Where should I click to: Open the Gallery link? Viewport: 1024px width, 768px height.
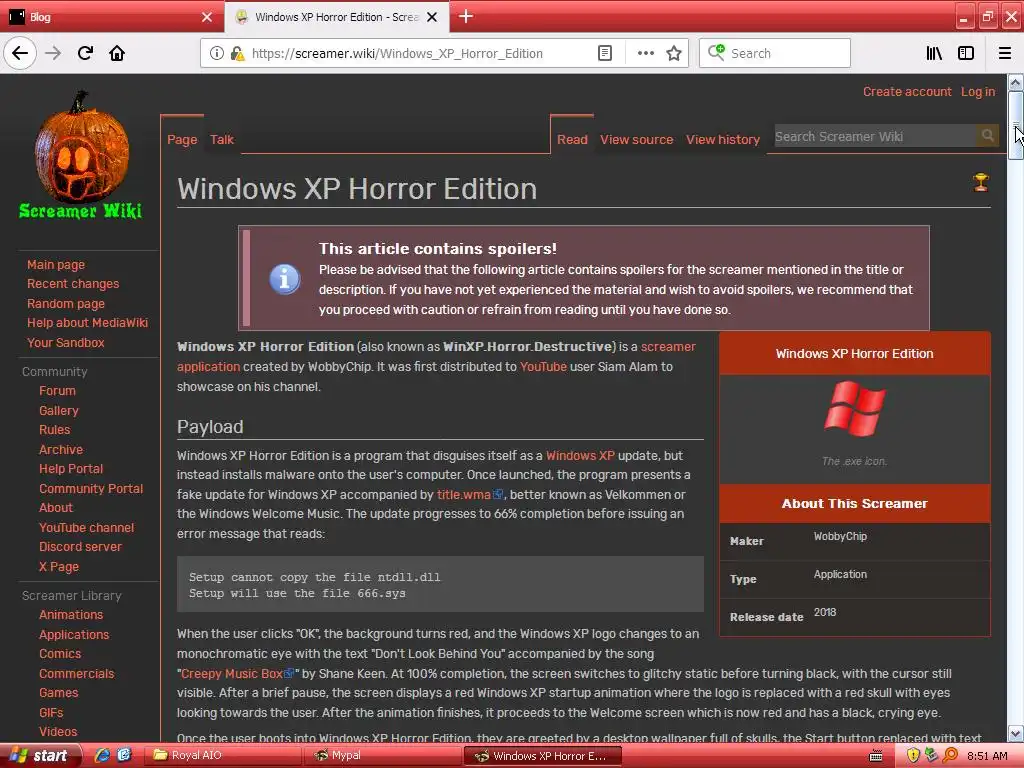(59, 410)
